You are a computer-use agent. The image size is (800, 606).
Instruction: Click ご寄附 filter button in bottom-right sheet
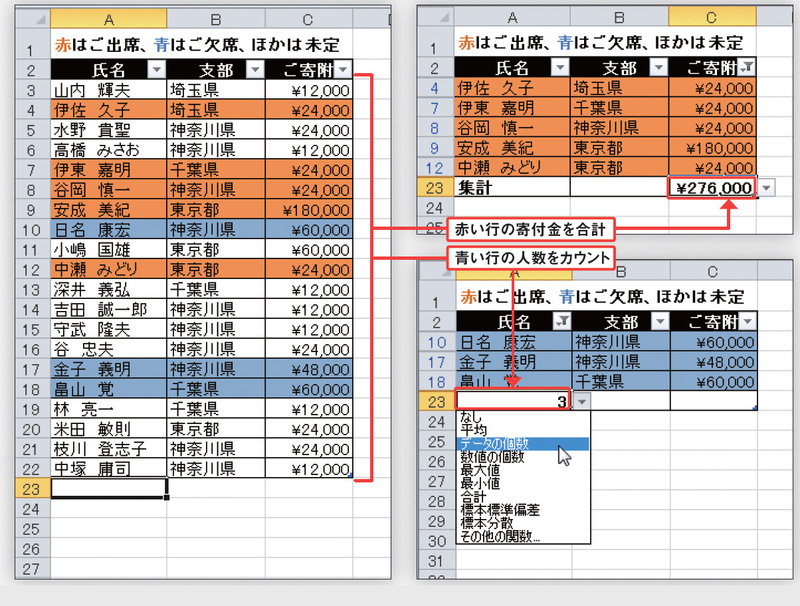[747, 320]
